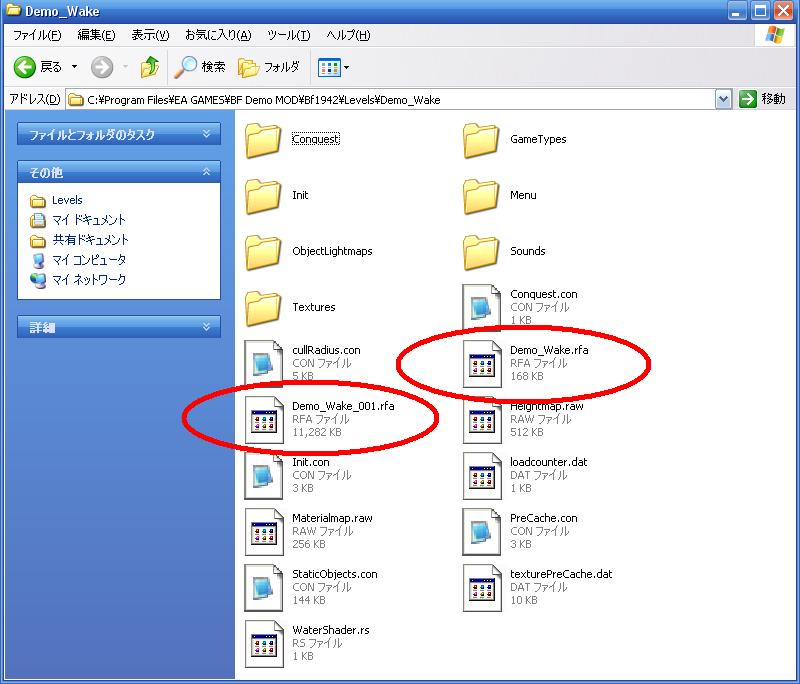Select the Demo_Wake.rfa file icon

click(x=482, y=364)
